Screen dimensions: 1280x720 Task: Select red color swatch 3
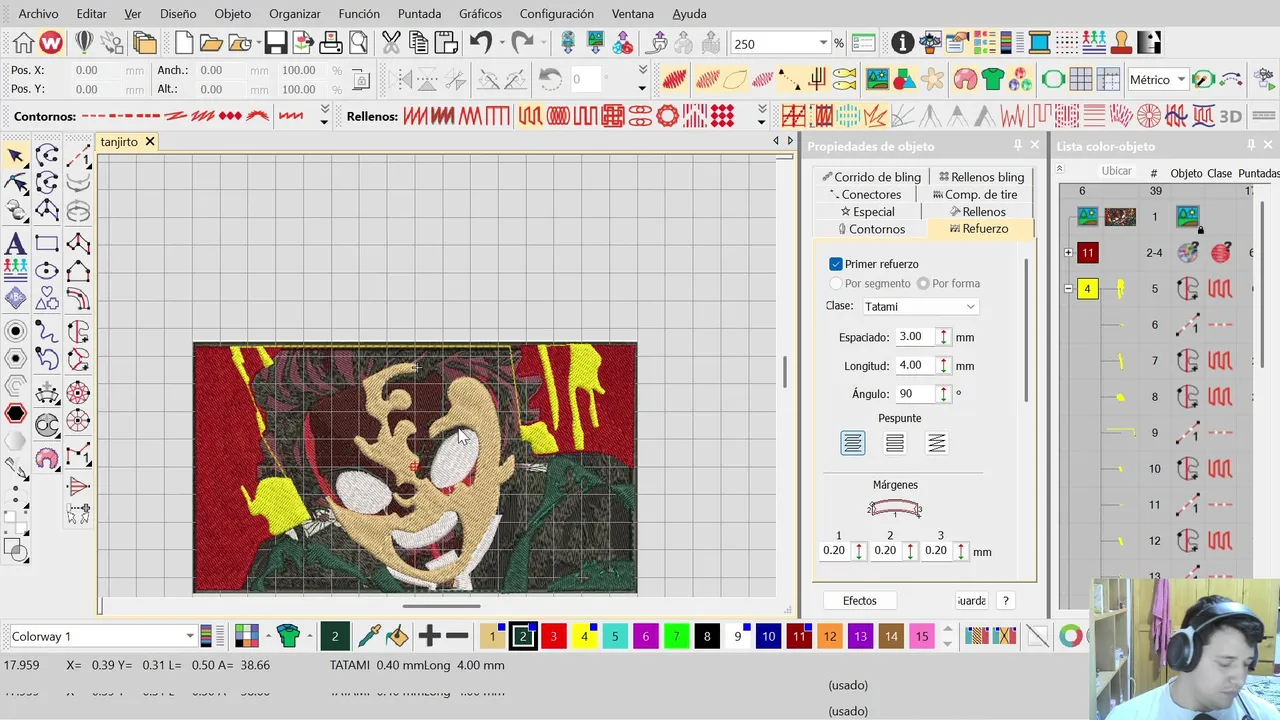coord(554,636)
